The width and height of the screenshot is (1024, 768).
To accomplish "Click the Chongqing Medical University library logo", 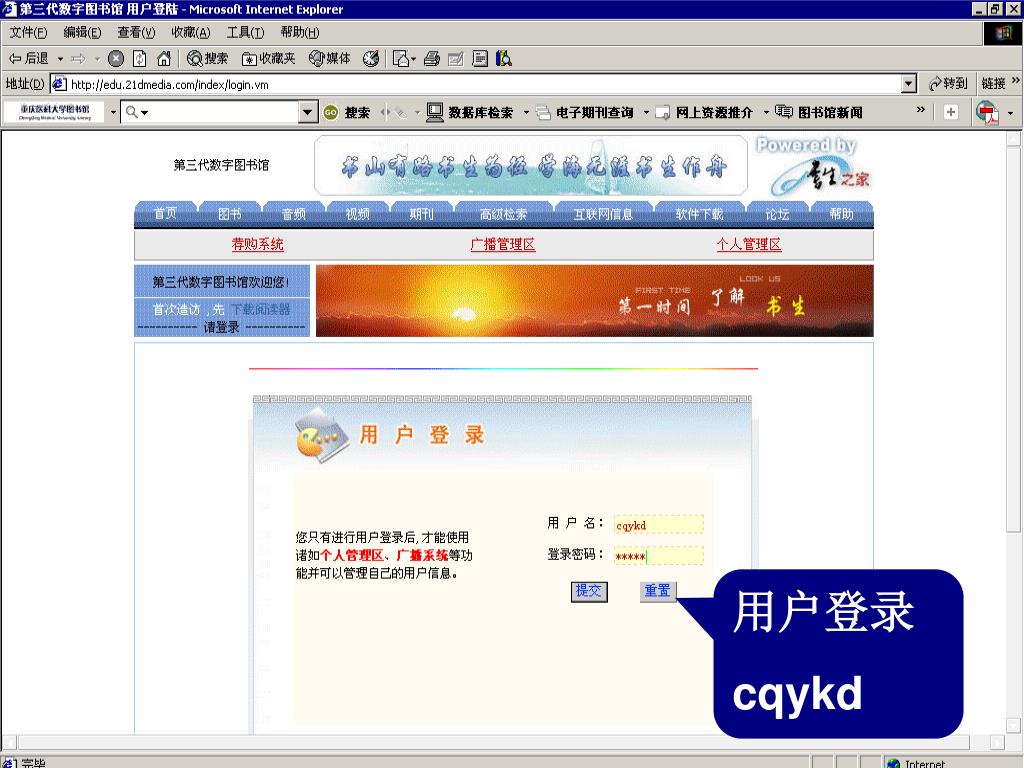I will (54, 112).
